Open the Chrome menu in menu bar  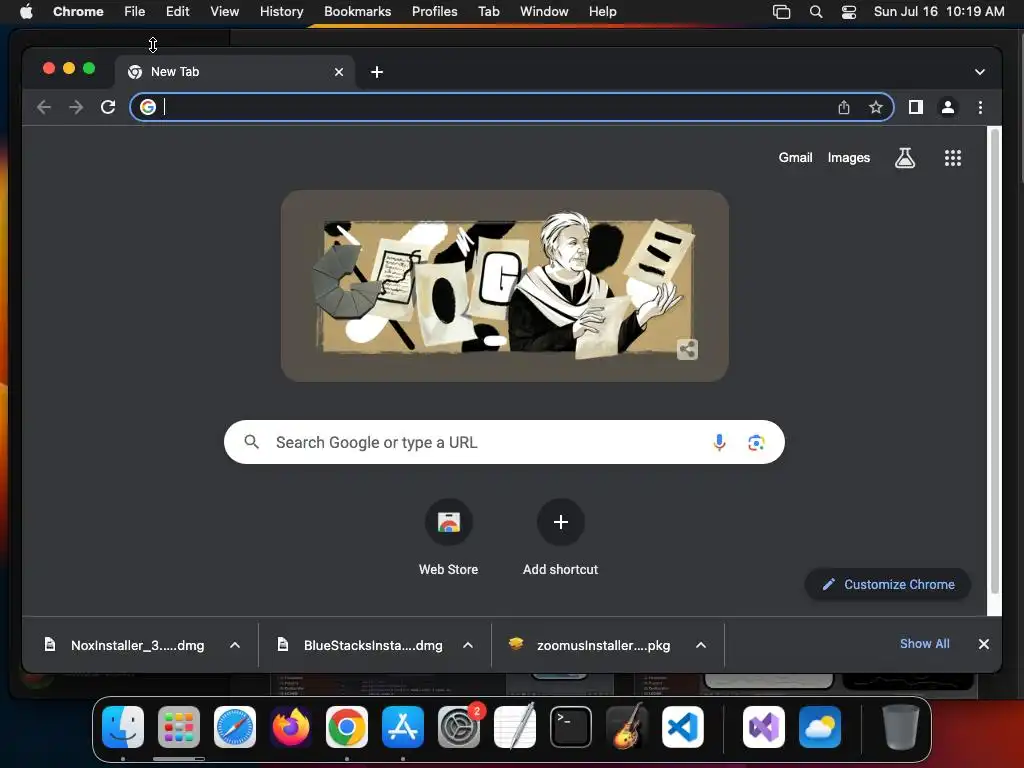[78, 12]
